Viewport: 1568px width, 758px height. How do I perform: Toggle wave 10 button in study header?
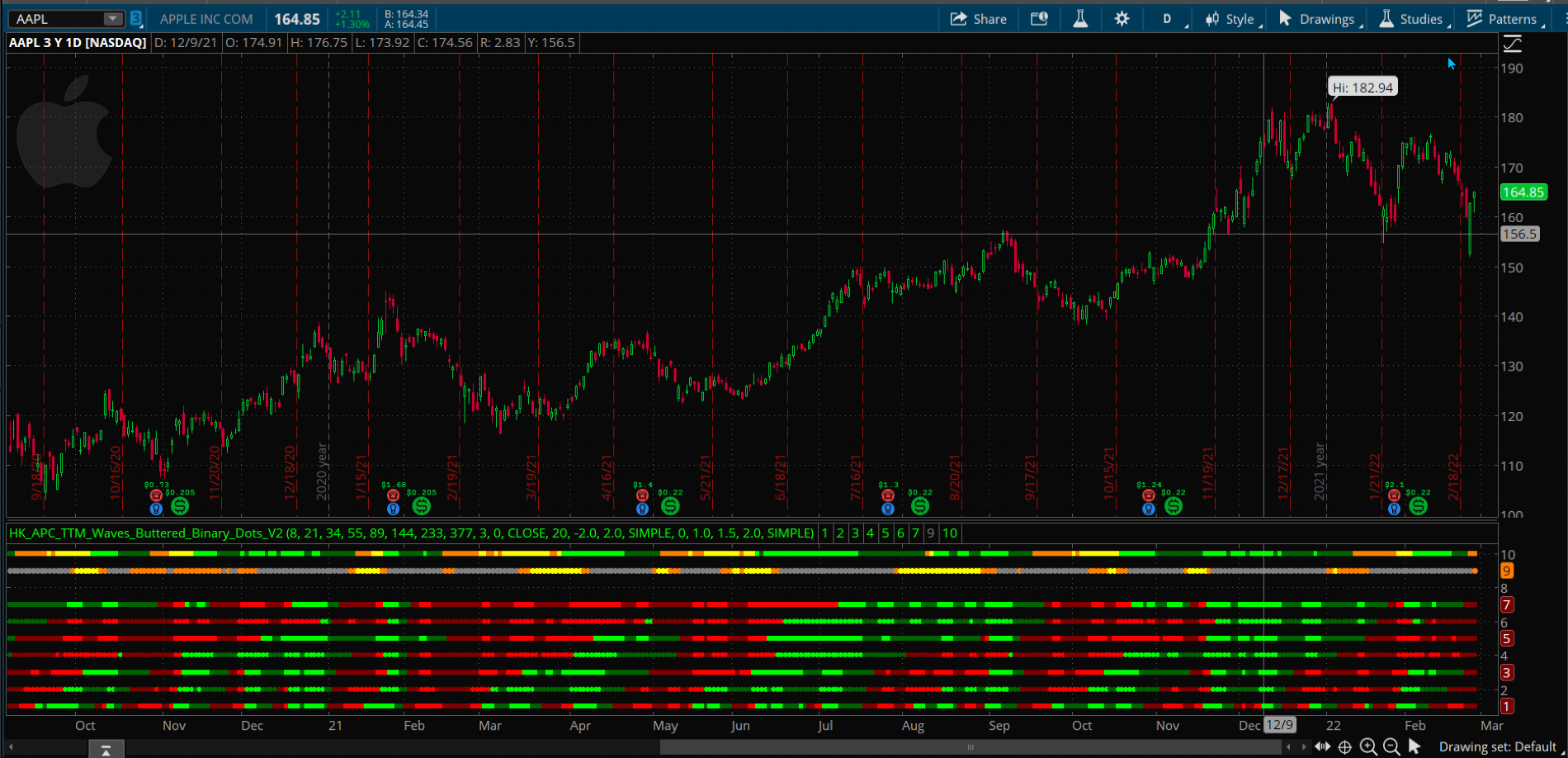click(950, 533)
